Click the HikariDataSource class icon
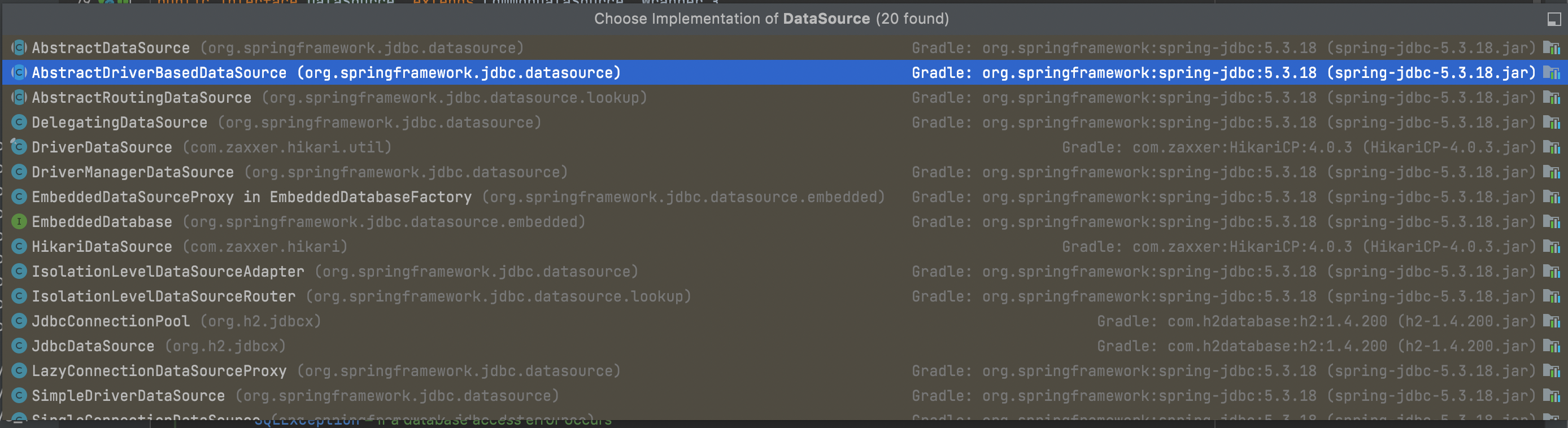 19,247
